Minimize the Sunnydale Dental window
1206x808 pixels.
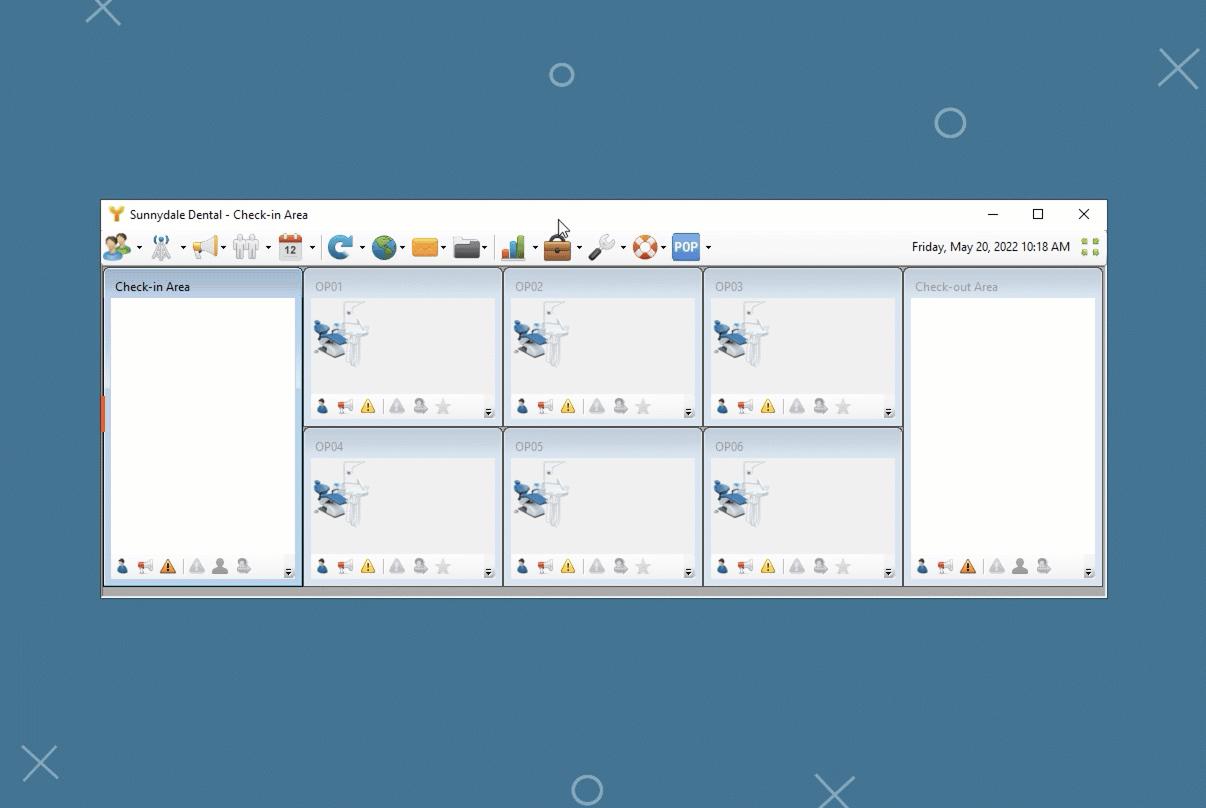[993, 214]
